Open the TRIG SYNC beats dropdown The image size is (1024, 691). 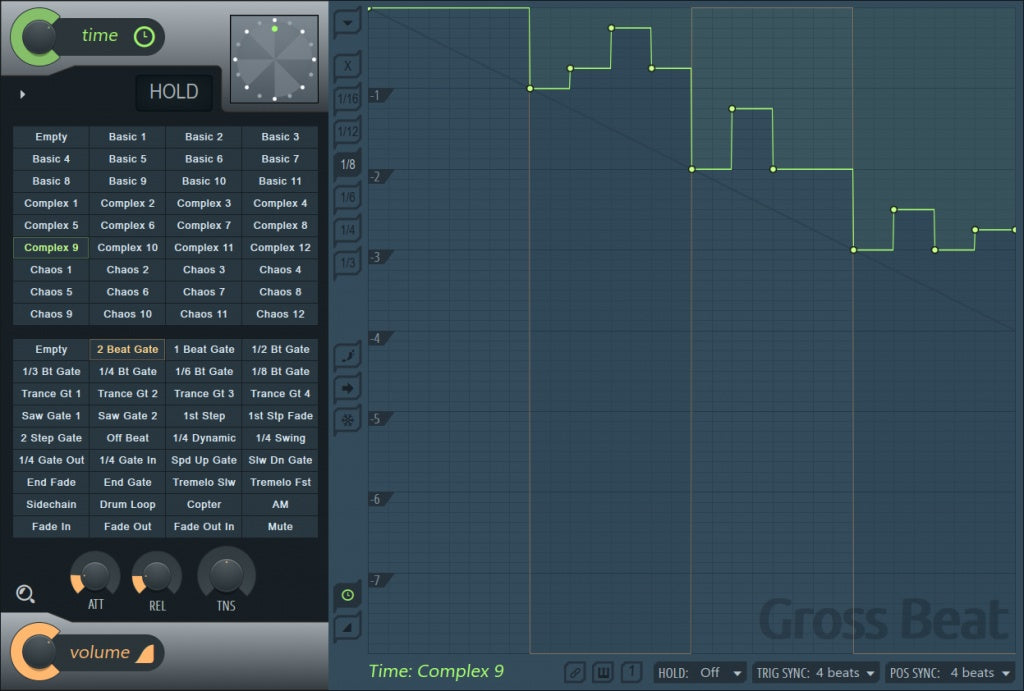[x=816, y=673]
